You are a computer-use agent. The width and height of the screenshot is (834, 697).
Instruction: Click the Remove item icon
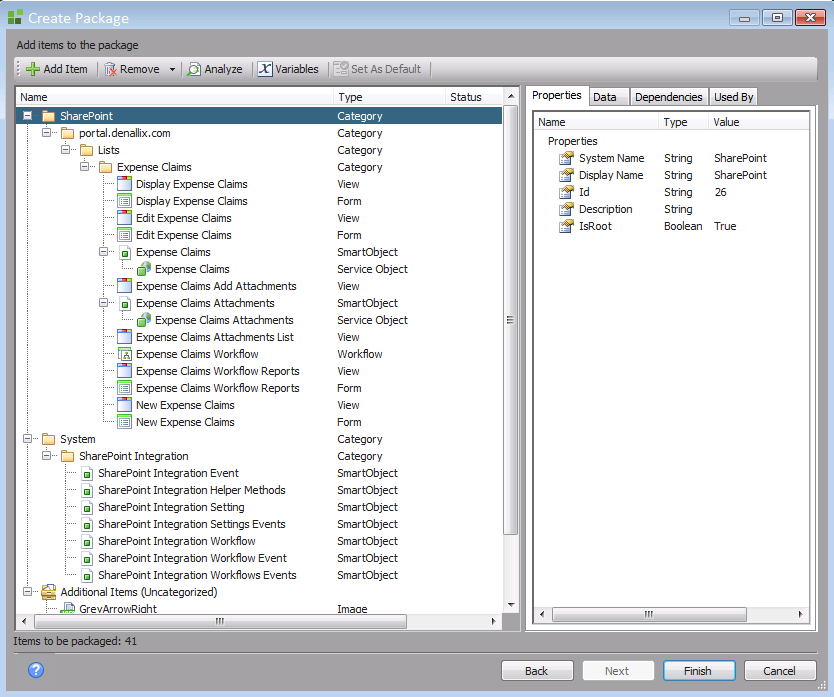[111, 69]
